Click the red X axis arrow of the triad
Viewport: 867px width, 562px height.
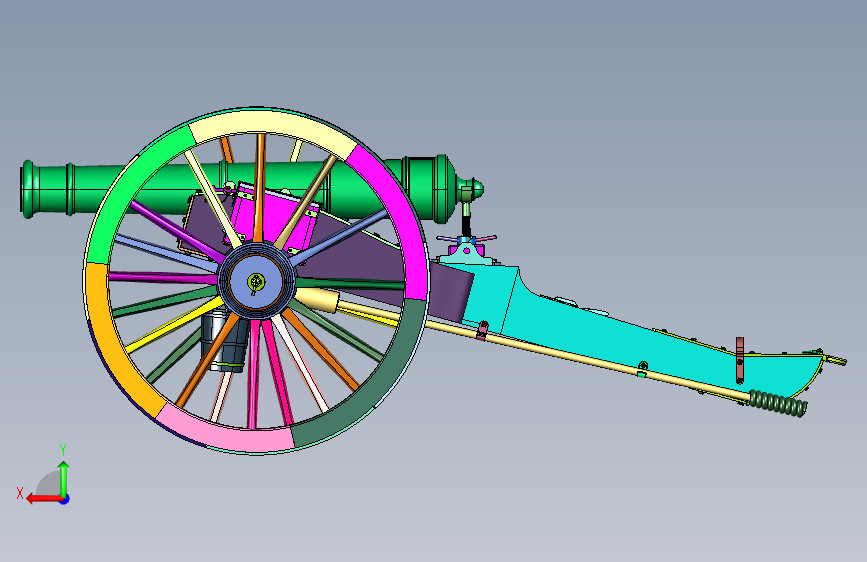pyautogui.click(x=44, y=499)
